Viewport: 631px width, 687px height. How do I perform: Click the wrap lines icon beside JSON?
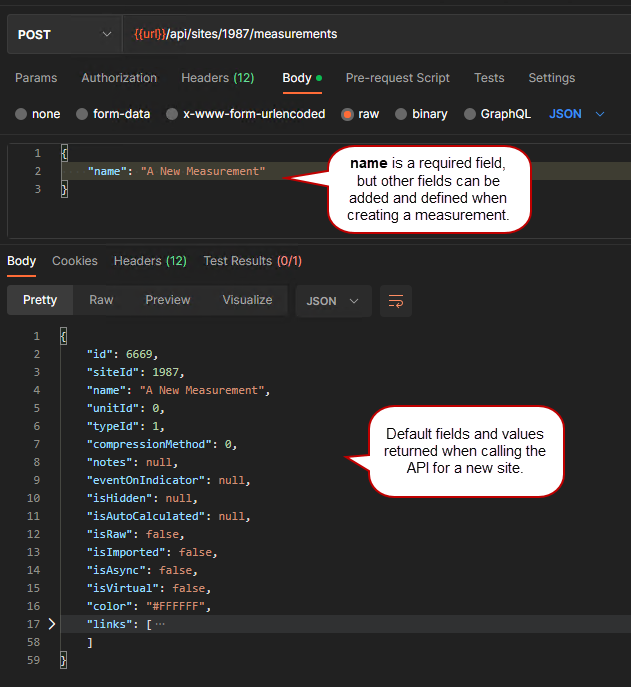(x=396, y=300)
